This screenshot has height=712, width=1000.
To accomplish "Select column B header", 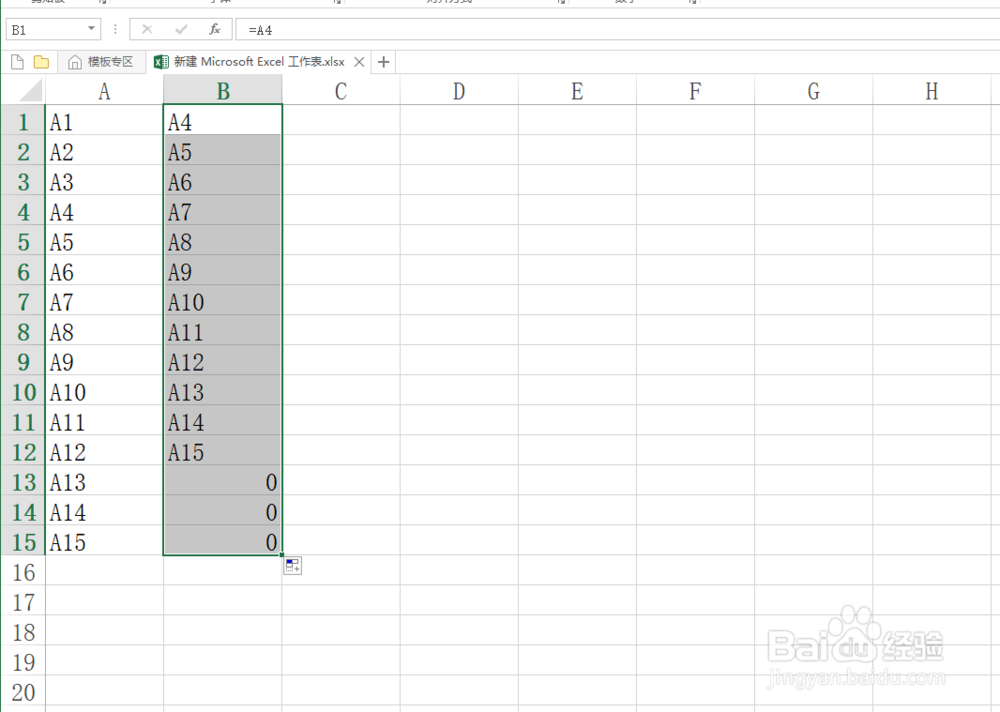I will tap(223, 90).
